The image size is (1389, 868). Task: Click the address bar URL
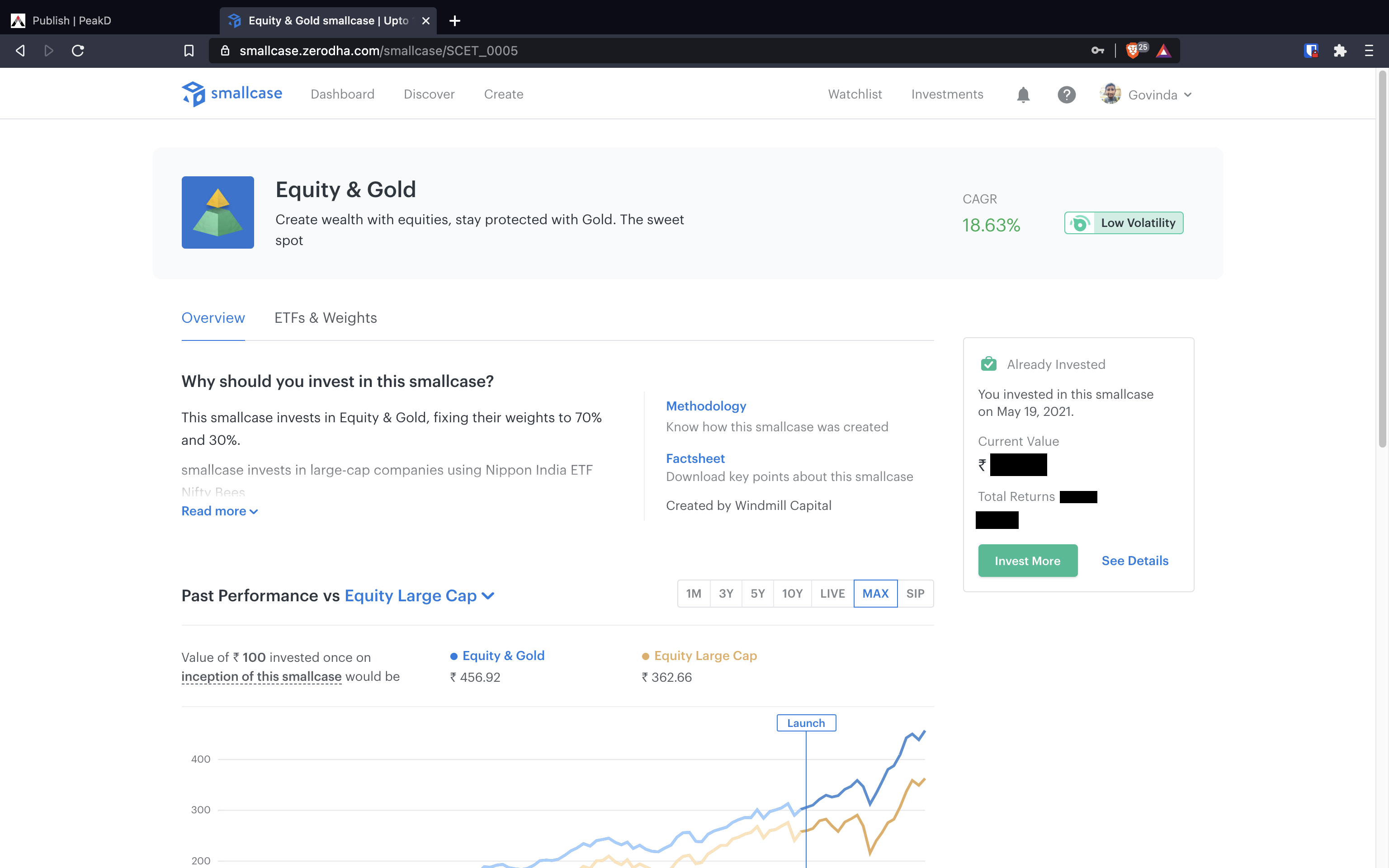379,51
